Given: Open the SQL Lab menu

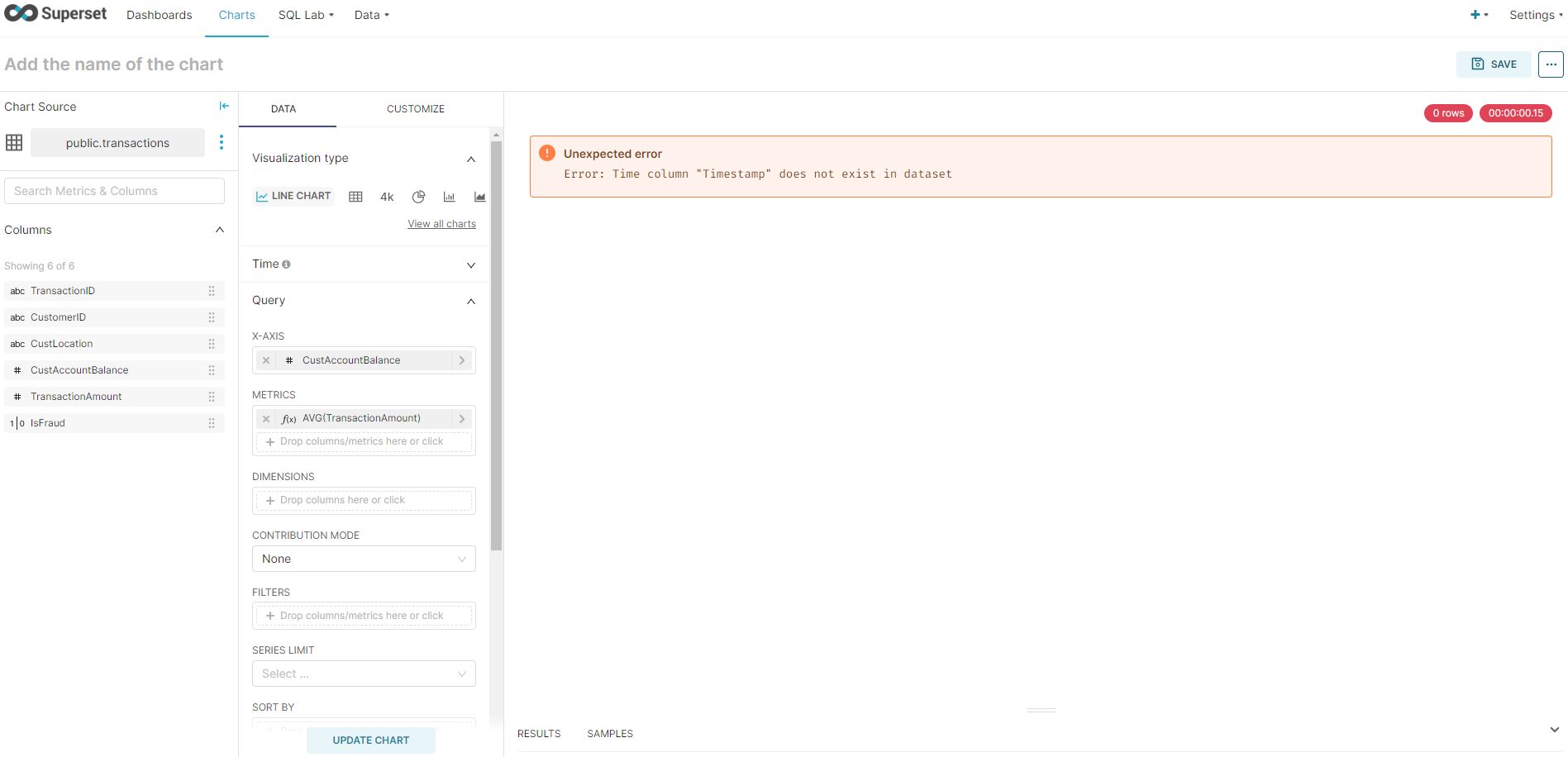Looking at the screenshot, I should point(306,15).
